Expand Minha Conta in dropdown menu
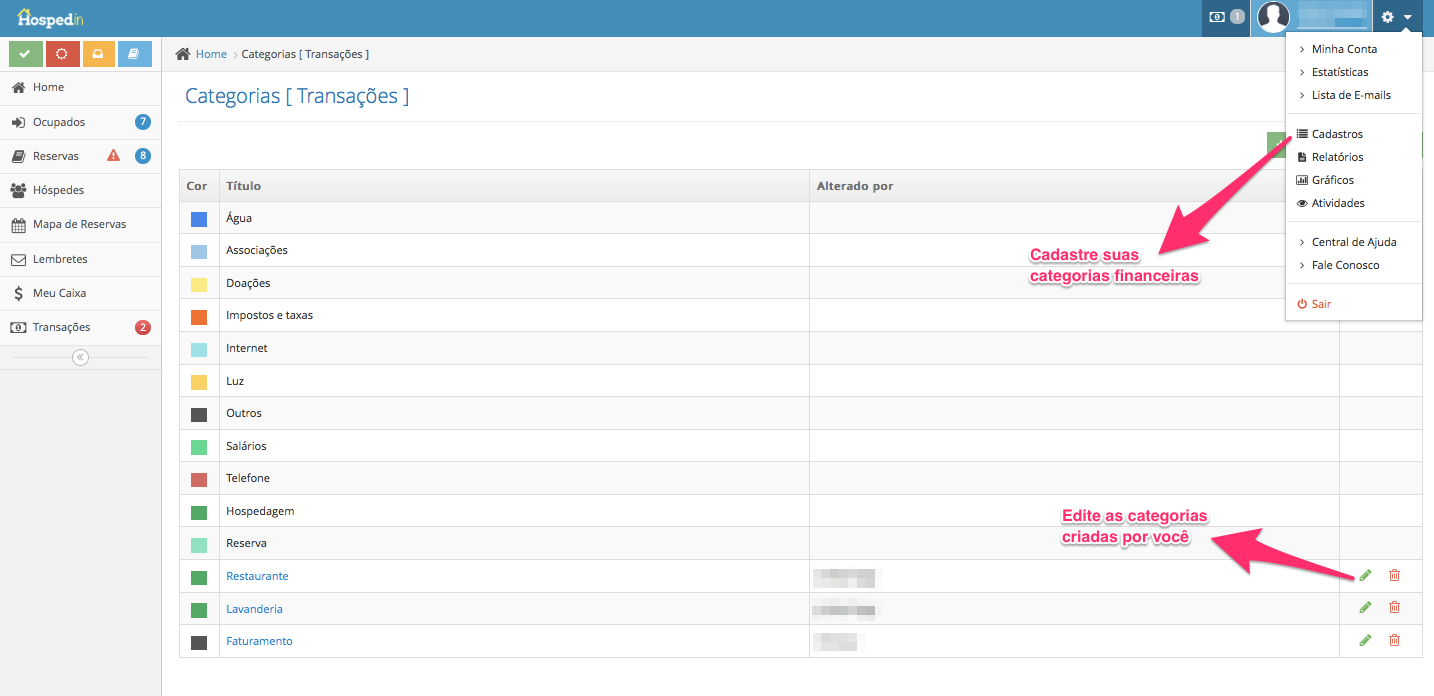This screenshot has height=696, width=1434. click(x=1344, y=49)
